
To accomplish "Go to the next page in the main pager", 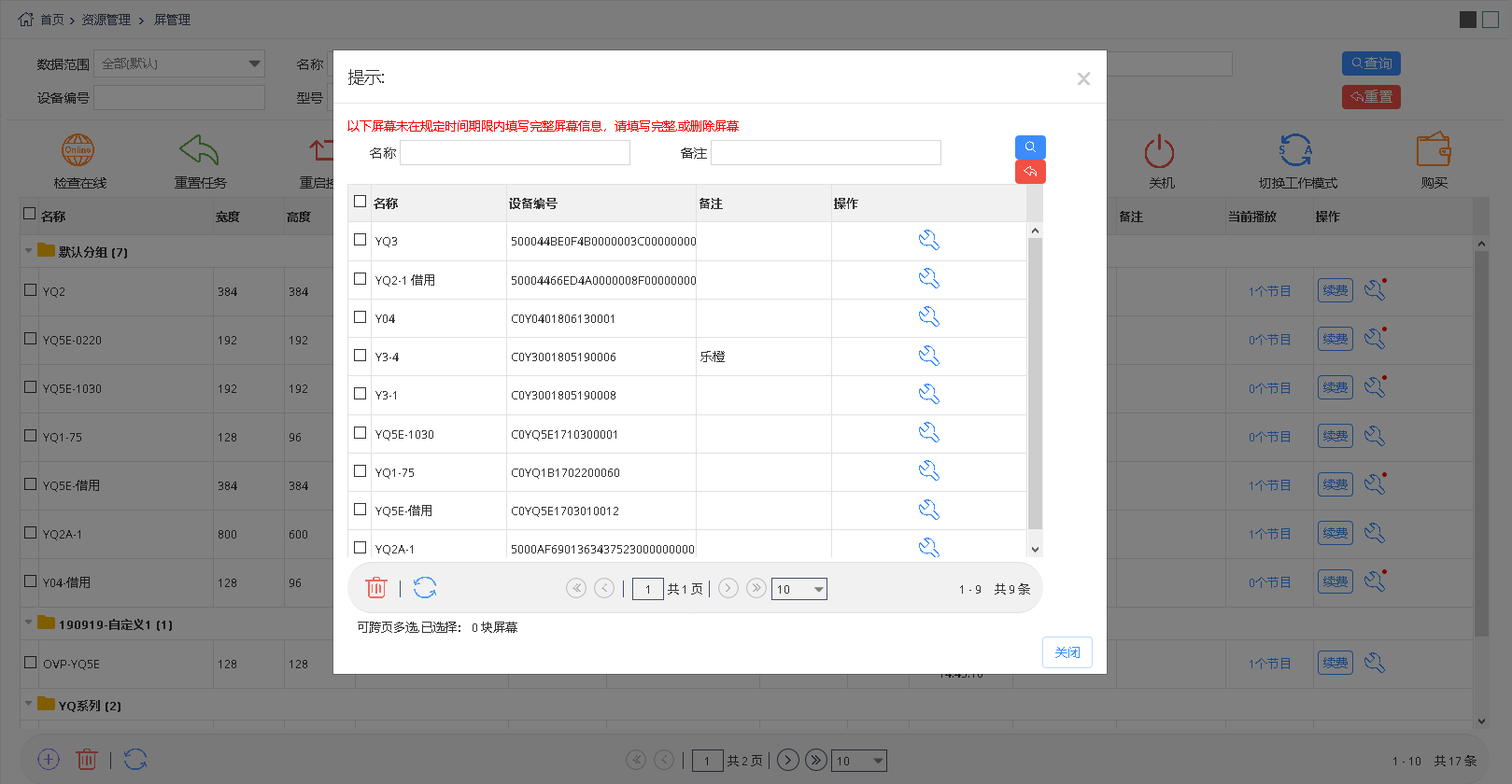I will [x=788, y=760].
